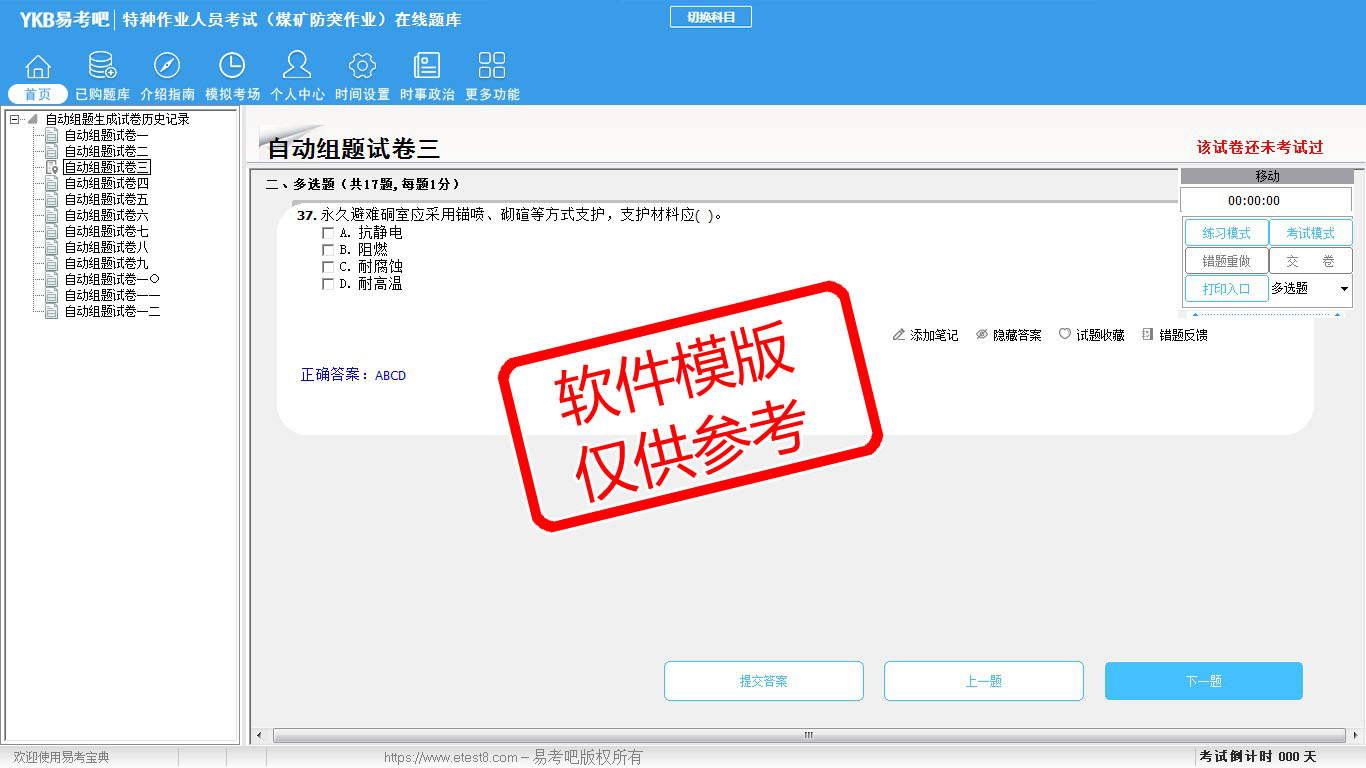The width and height of the screenshot is (1366, 768).
Task: Select 自动组题试卷一〇 in the tree
Action: [x=112, y=279]
